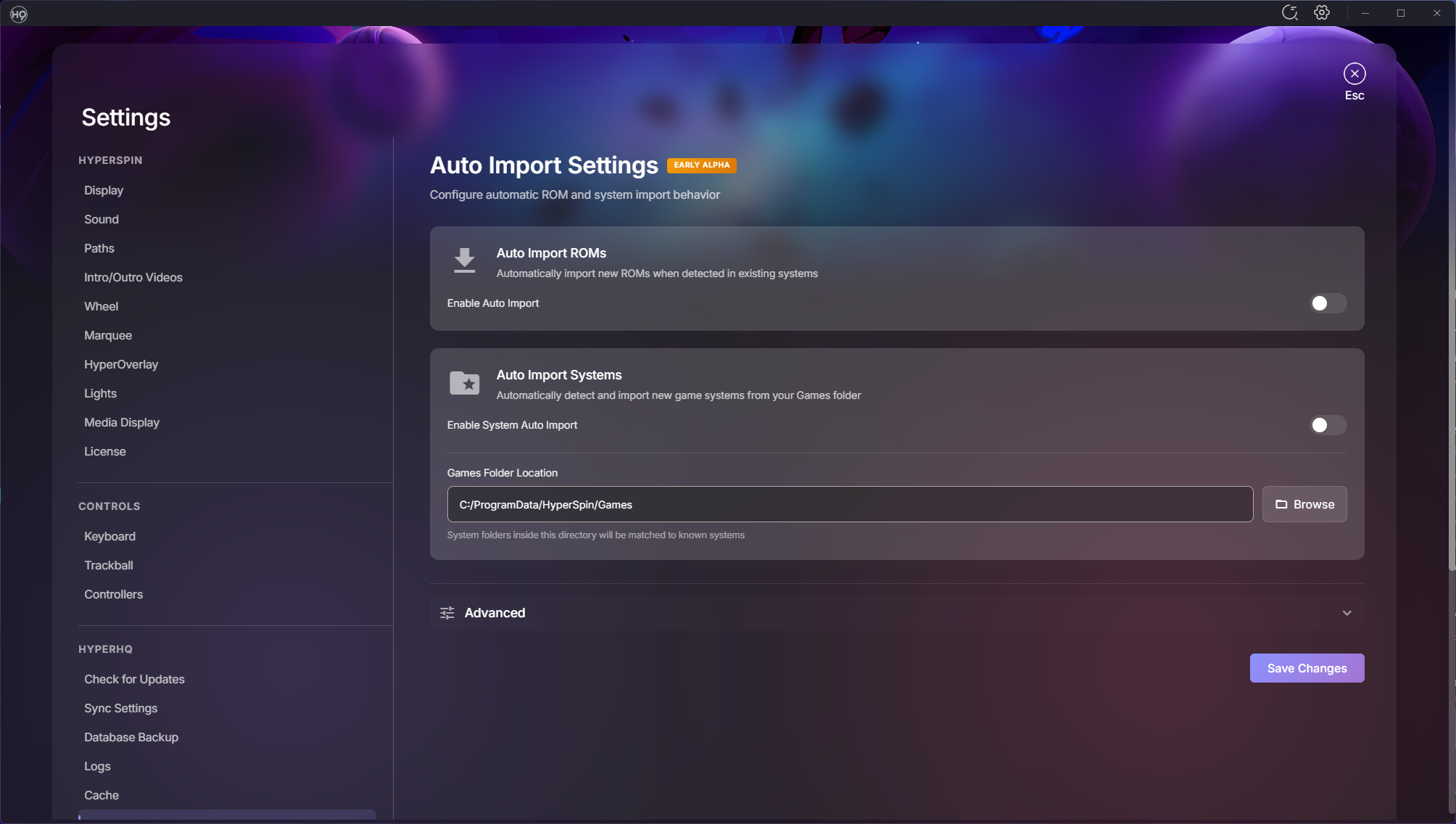Click the Auto Import Systems star folder icon
Viewport: 1456px width, 824px height.
(464, 383)
